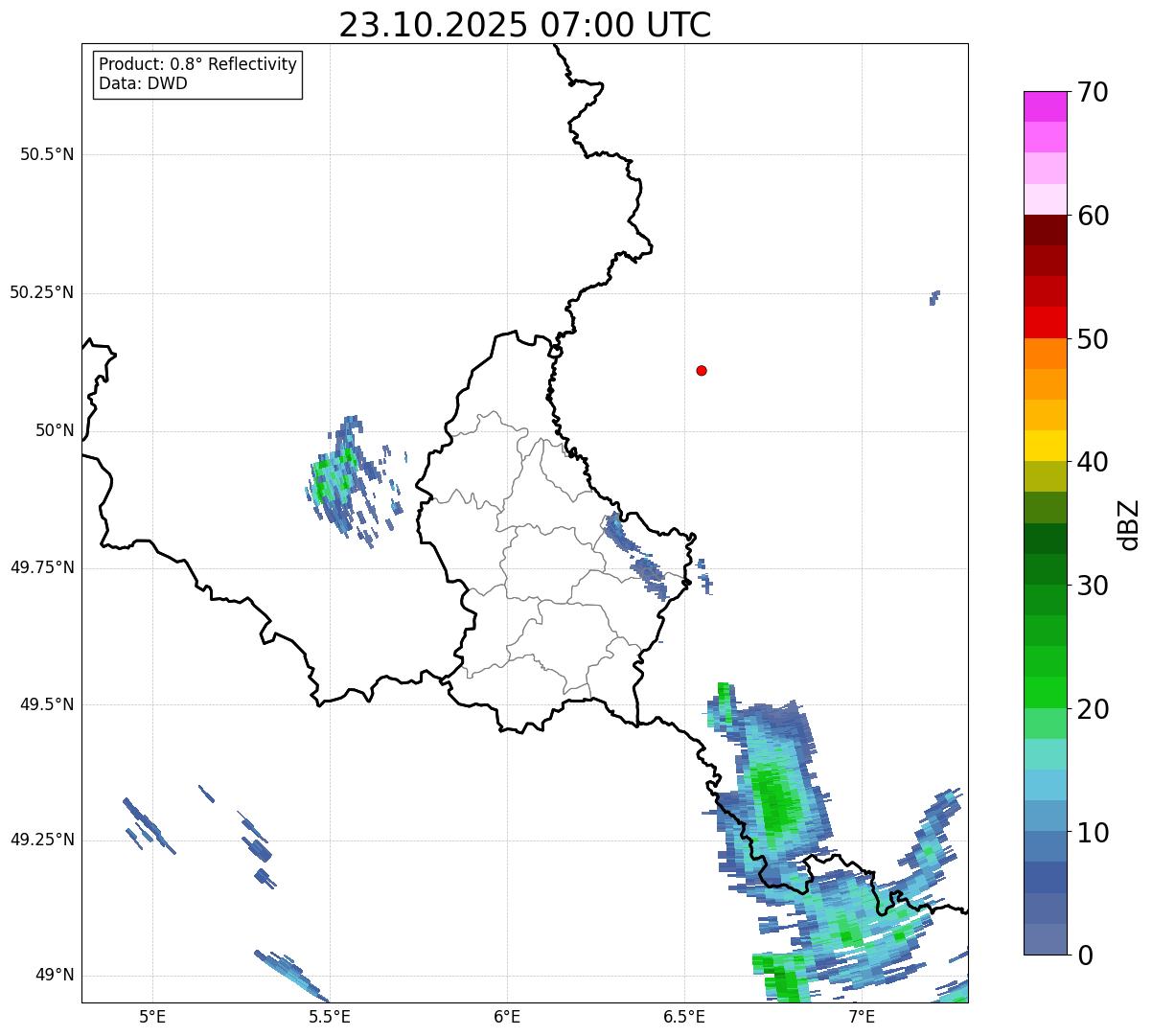Viewport: 1152px width, 1036px height.
Task: Click the "49.5°N" latitude label
Action: (47, 704)
